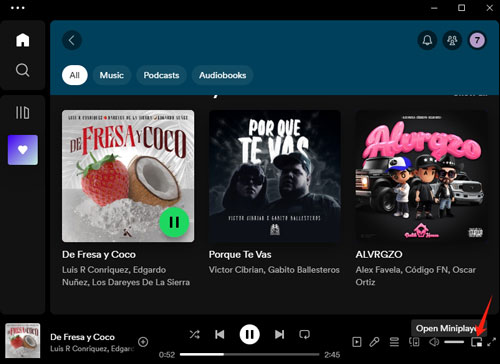Open the Miniplayer
The height and width of the screenshot is (364, 500).
point(476,342)
